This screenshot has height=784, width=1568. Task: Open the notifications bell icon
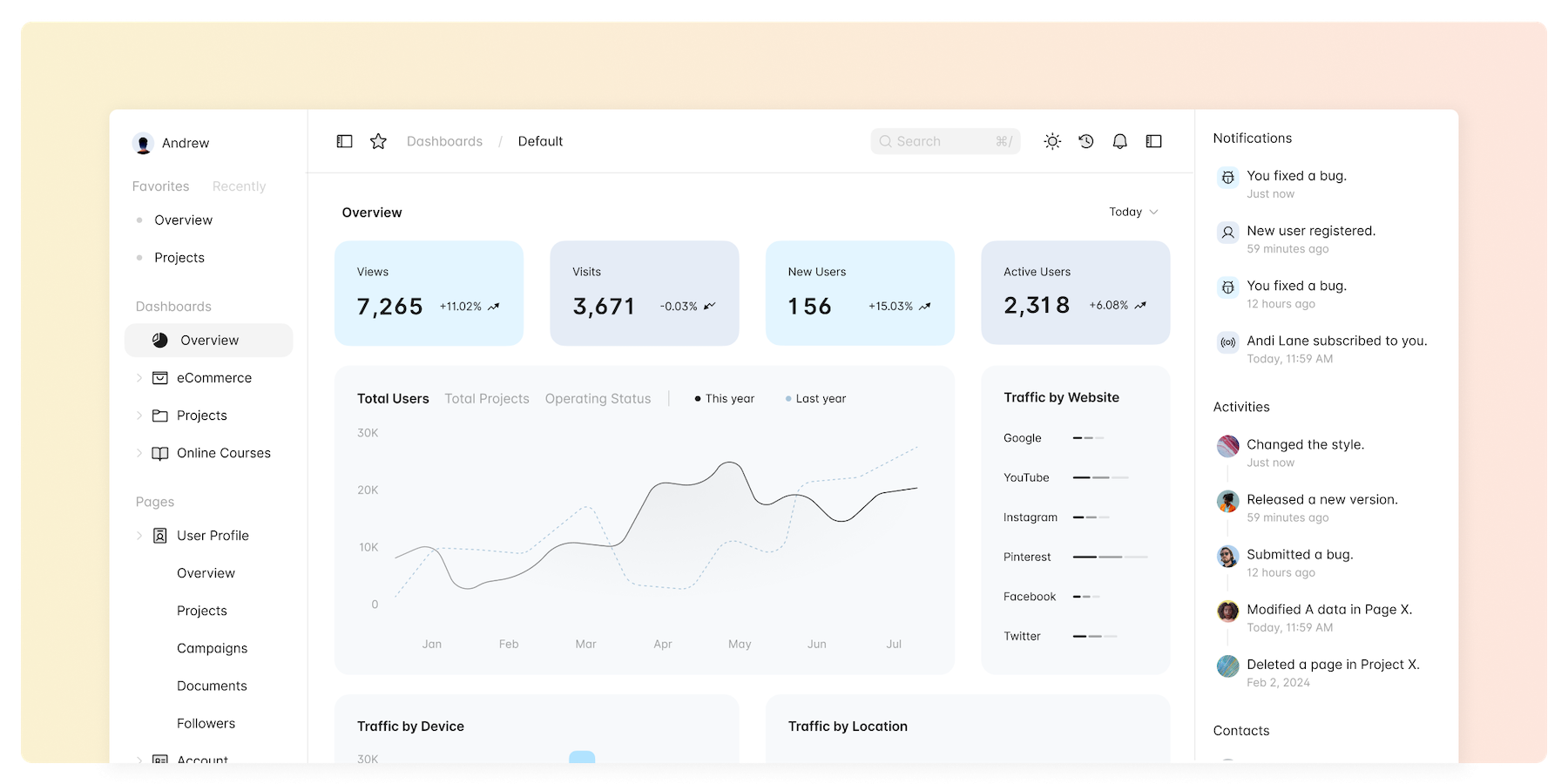1119,141
